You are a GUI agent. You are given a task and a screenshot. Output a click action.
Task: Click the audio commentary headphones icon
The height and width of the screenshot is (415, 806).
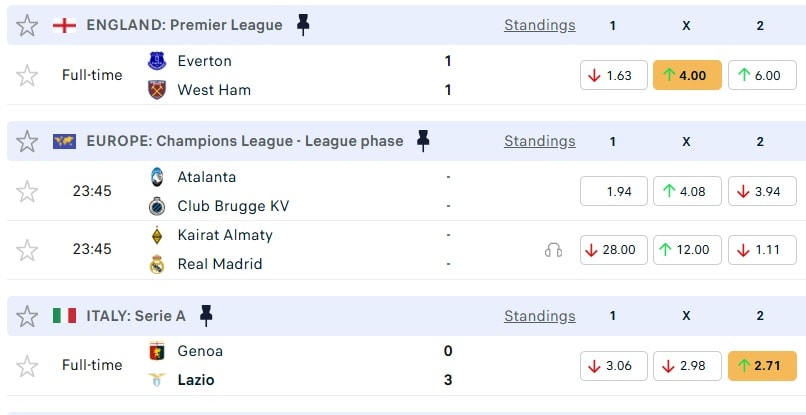553,250
